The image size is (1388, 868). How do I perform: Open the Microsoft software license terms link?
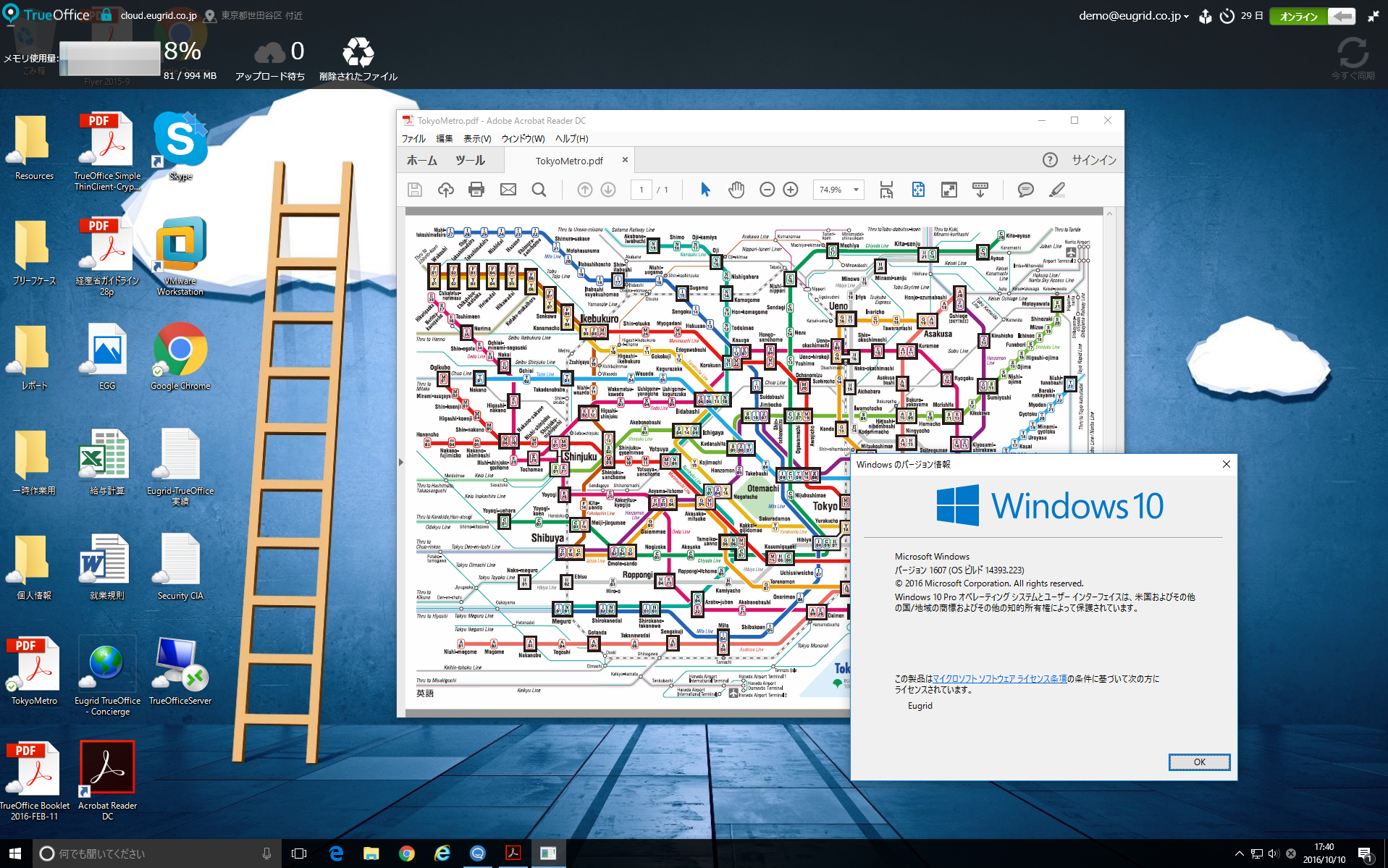tap(999, 678)
